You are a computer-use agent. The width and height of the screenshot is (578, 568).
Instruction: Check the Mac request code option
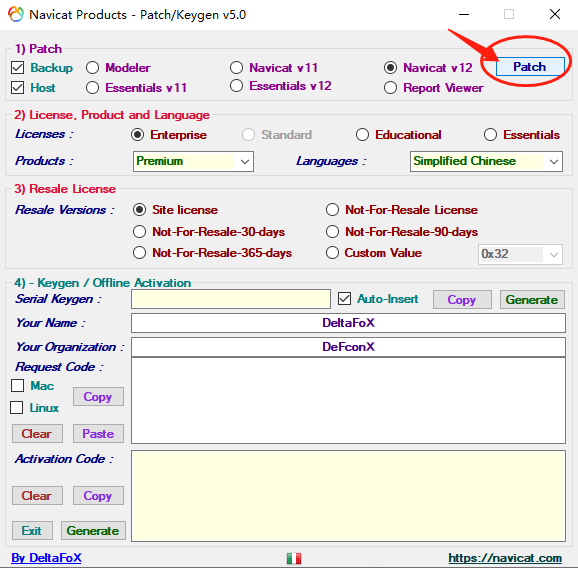(x=17, y=386)
